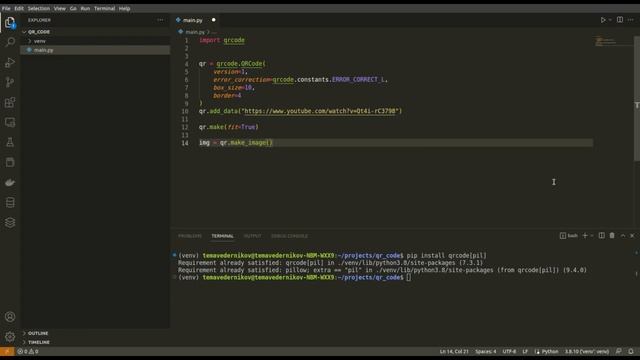Open Explorer Views and More Actions ellipsis
640x360 pixels.
[x=160, y=20]
